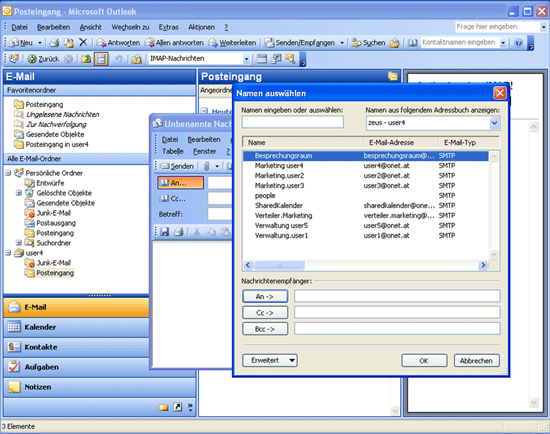Screen dimensions: 550x434
Task: Click the Notizen navigation icon
Action: [x=14, y=387]
